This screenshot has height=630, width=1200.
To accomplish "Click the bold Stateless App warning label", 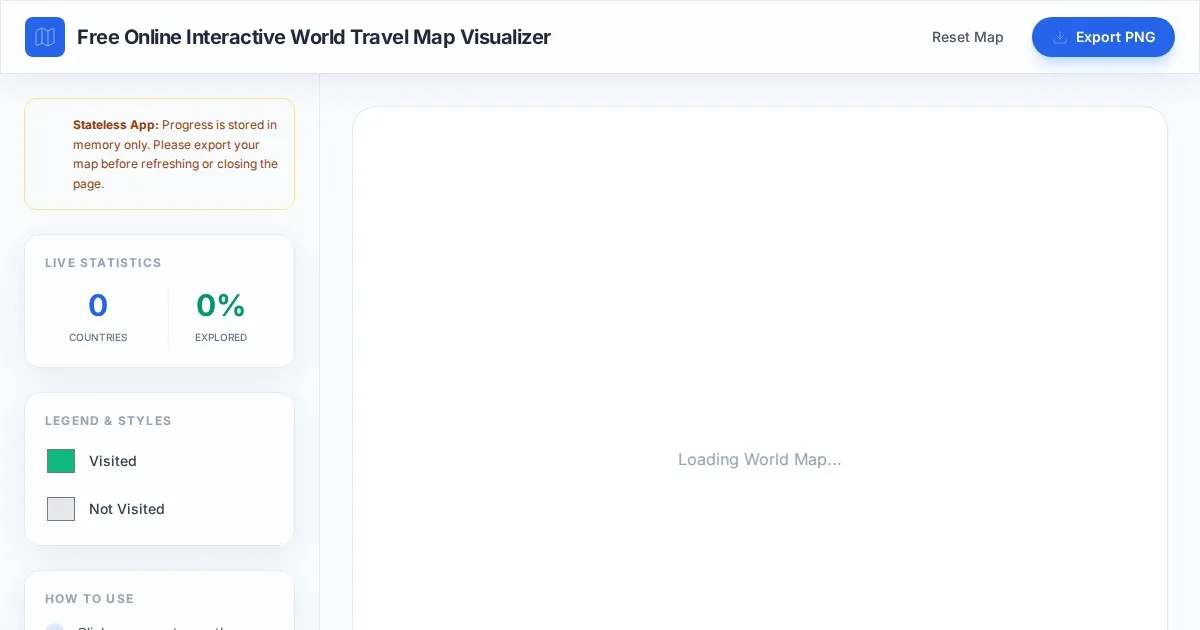I will (x=115, y=125).
